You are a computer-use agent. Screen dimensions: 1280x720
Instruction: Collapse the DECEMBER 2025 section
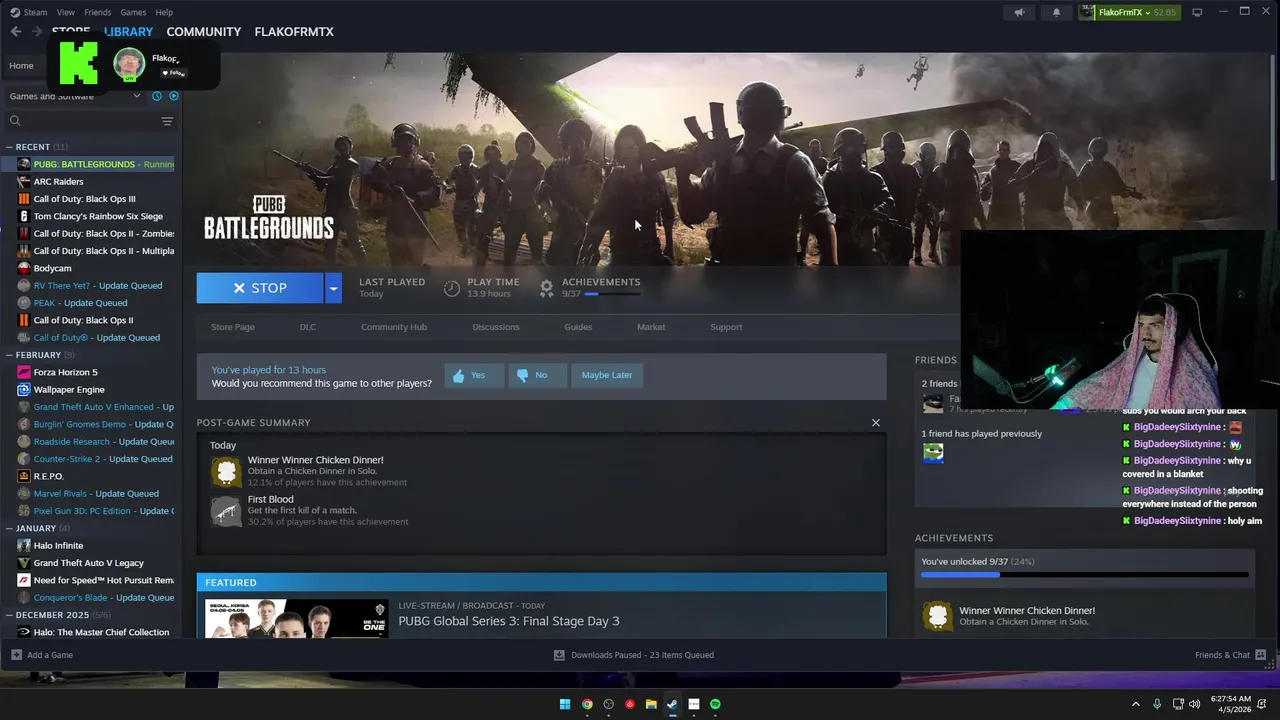[x=9, y=615]
